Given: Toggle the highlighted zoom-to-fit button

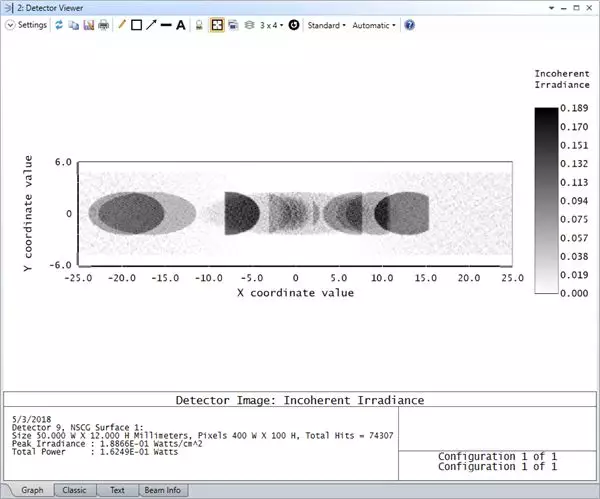Looking at the screenshot, I should [x=217, y=25].
